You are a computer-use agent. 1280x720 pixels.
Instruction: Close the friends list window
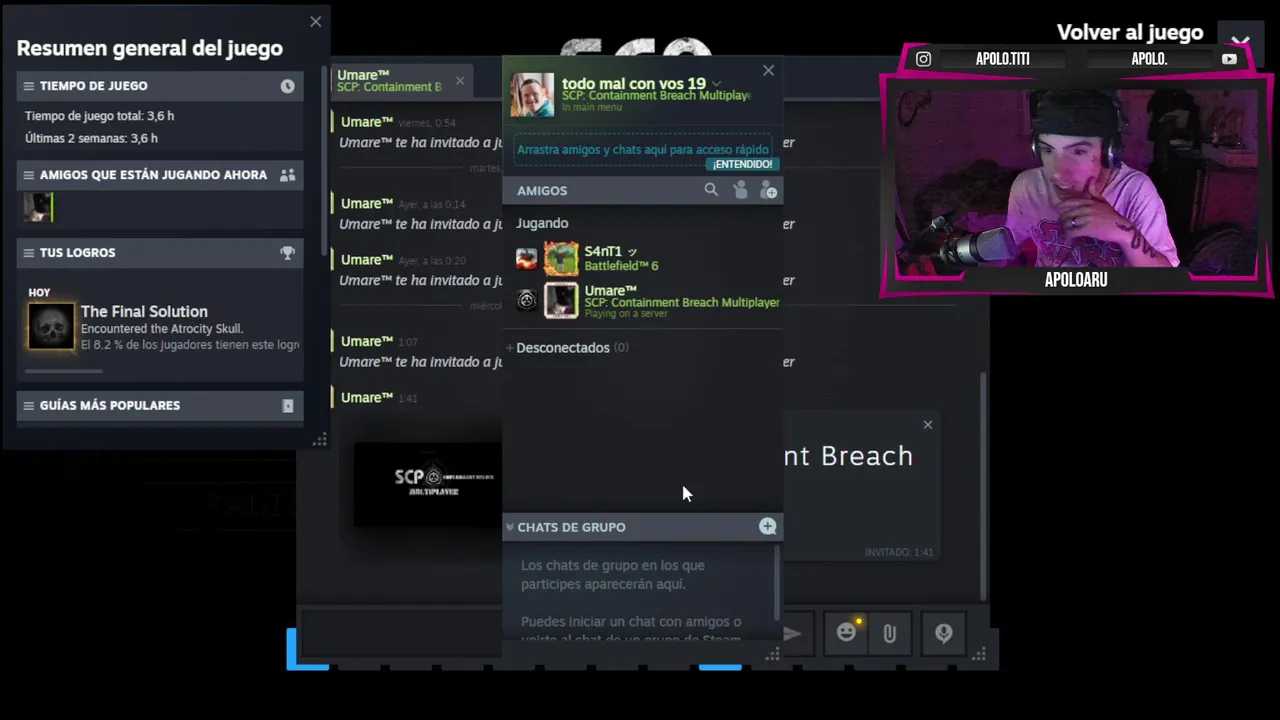click(x=768, y=71)
